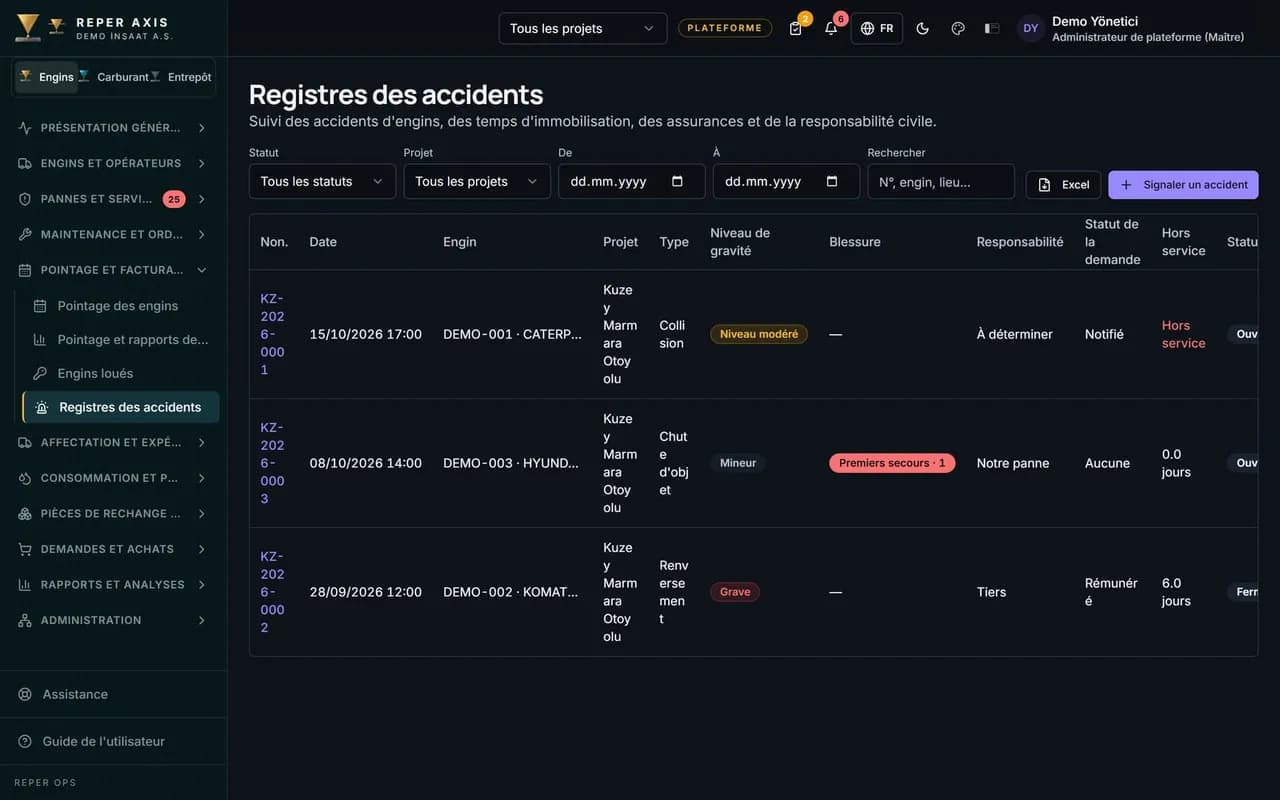Focus the Rechercher search field

(941, 181)
